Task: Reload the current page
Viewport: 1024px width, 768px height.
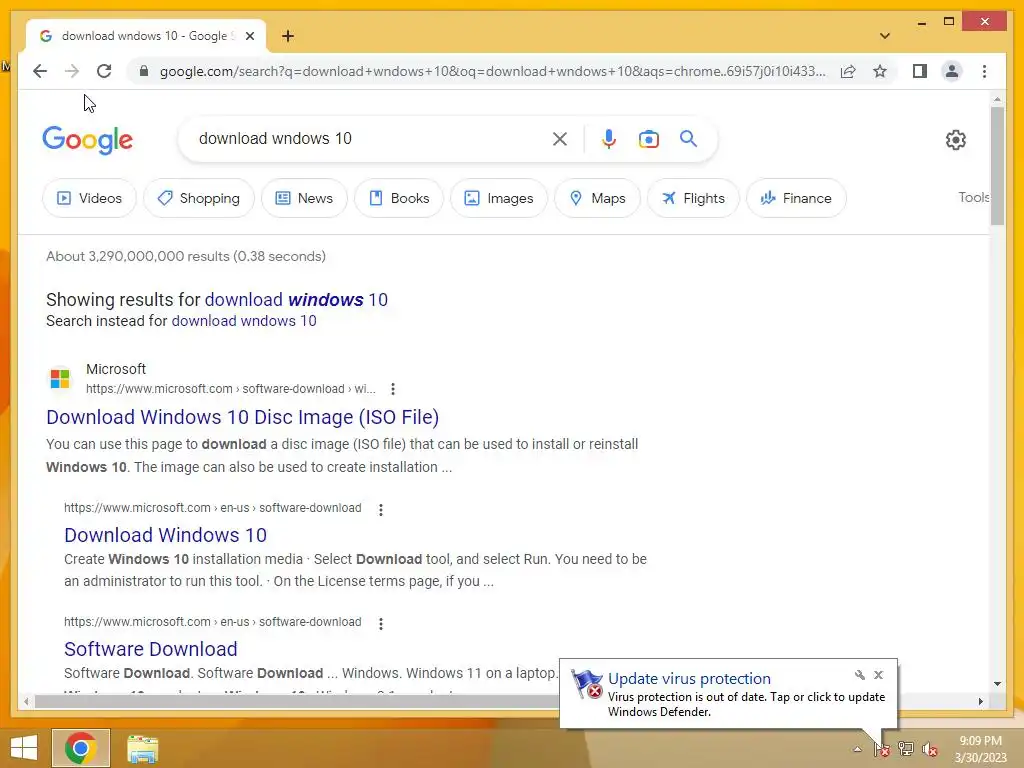Action: [x=104, y=71]
